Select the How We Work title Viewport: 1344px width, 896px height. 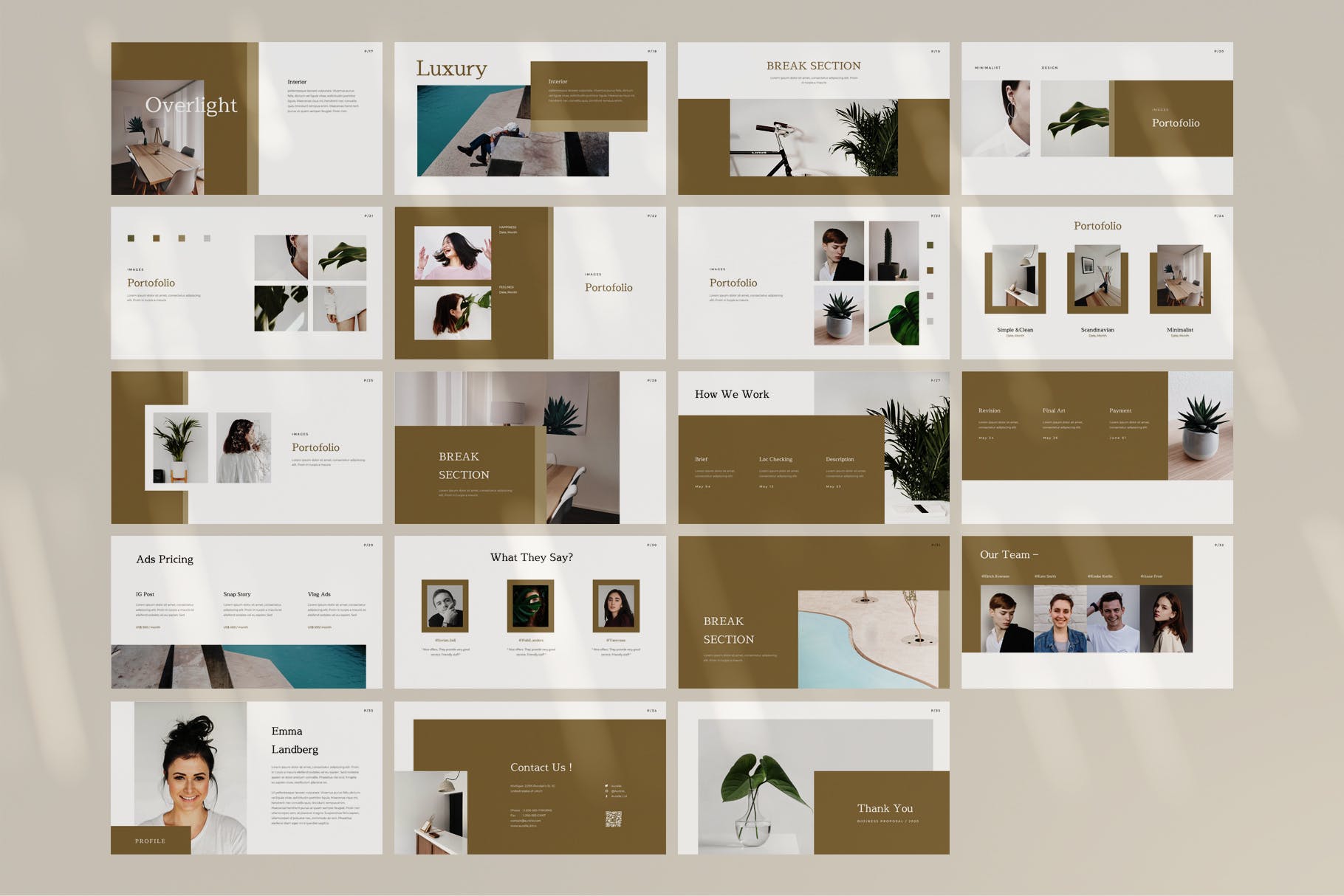coord(731,394)
